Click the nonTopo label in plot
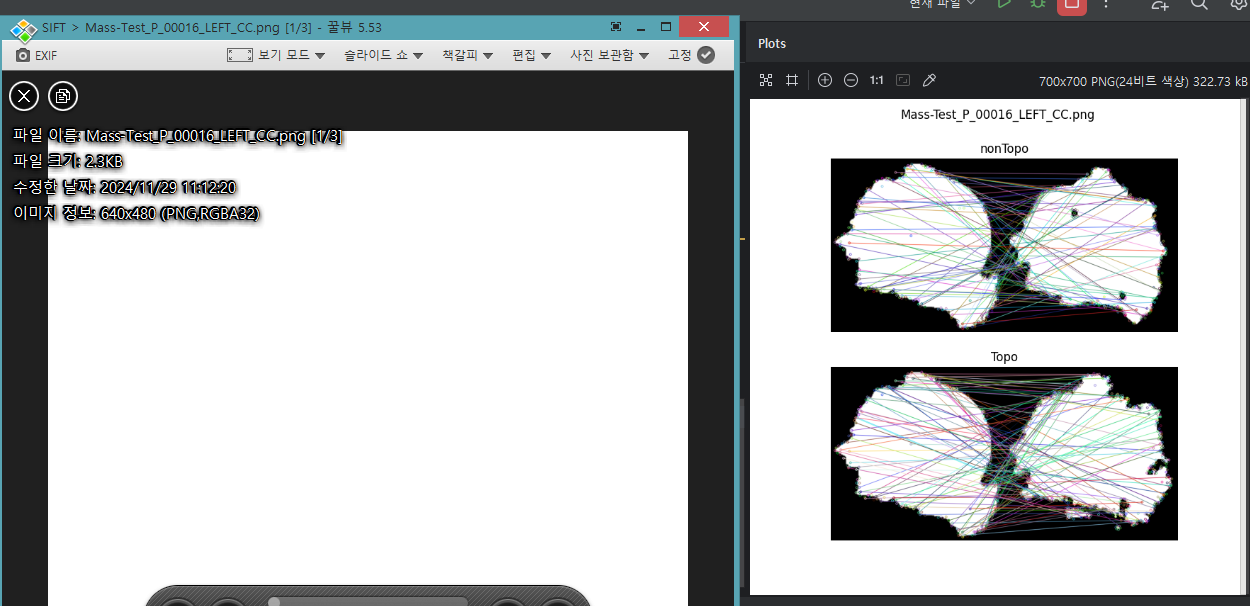The height and width of the screenshot is (606, 1250). coord(1004,148)
